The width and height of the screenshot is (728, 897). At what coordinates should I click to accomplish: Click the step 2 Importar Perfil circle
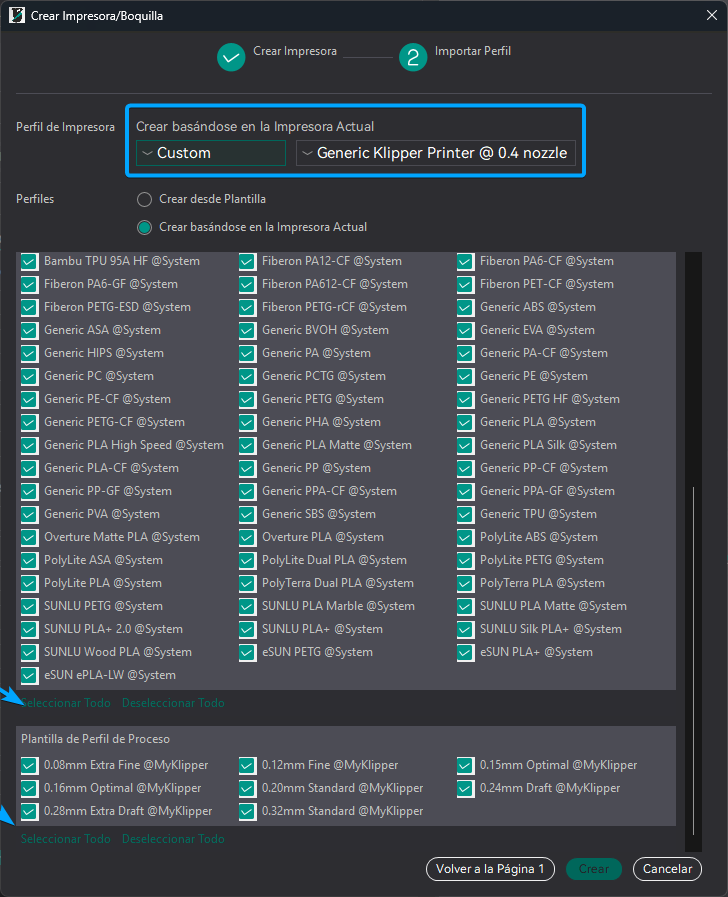pos(412,57)
